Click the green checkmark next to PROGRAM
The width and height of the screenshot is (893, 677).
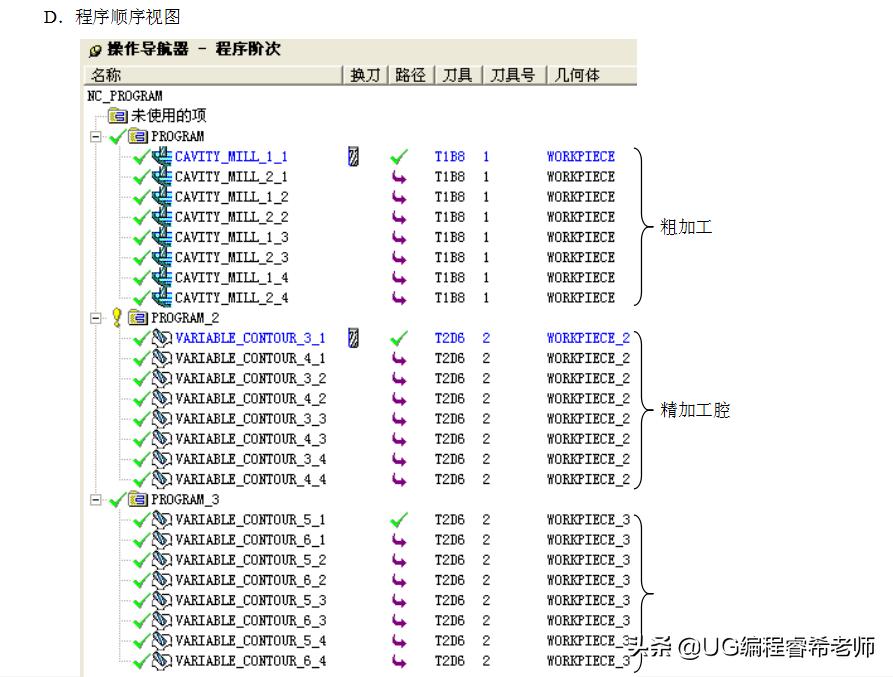114,135
